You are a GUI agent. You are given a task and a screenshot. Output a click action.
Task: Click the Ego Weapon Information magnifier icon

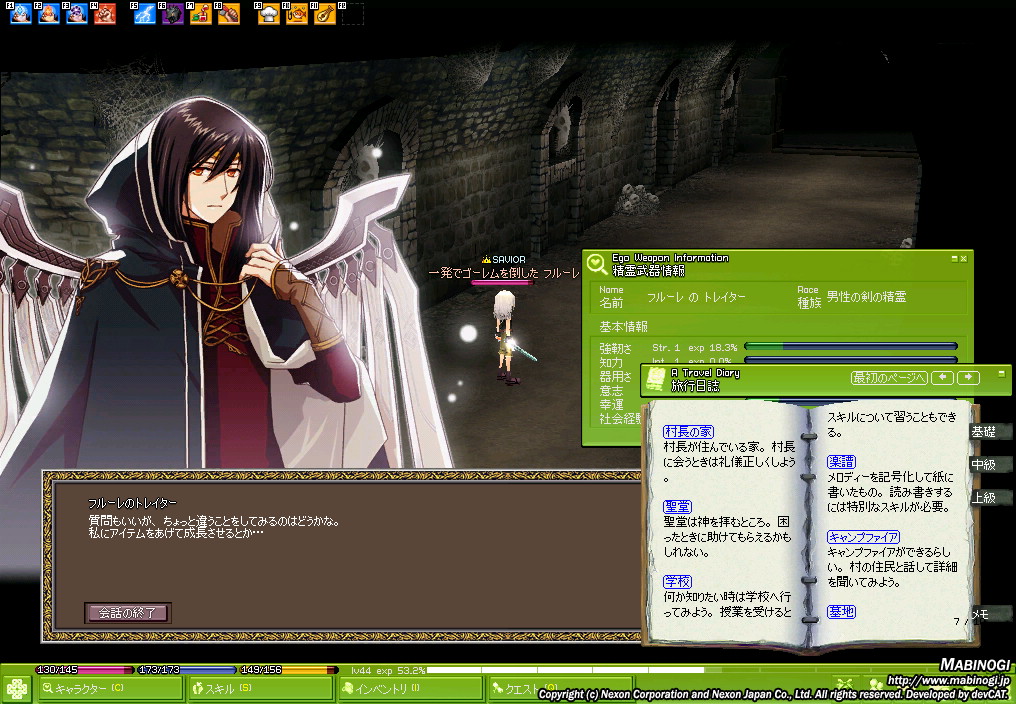pos(597,264)
